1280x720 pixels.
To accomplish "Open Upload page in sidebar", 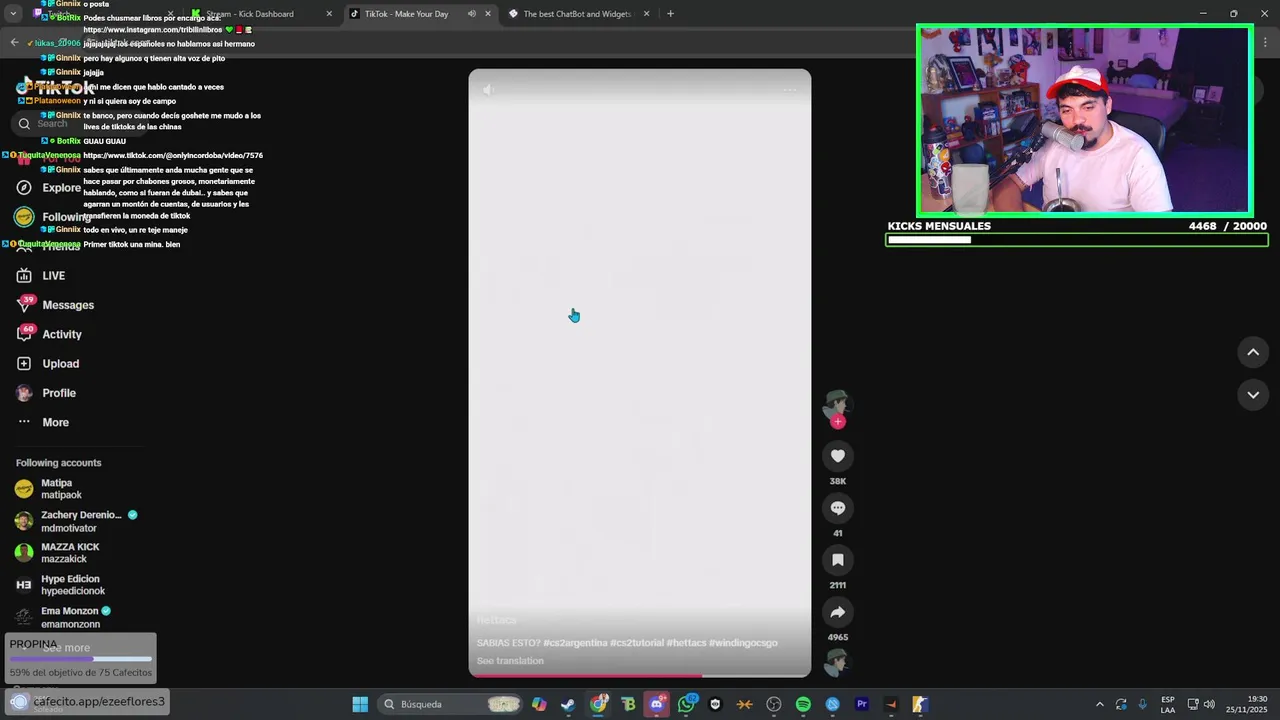I will point(48,364).
